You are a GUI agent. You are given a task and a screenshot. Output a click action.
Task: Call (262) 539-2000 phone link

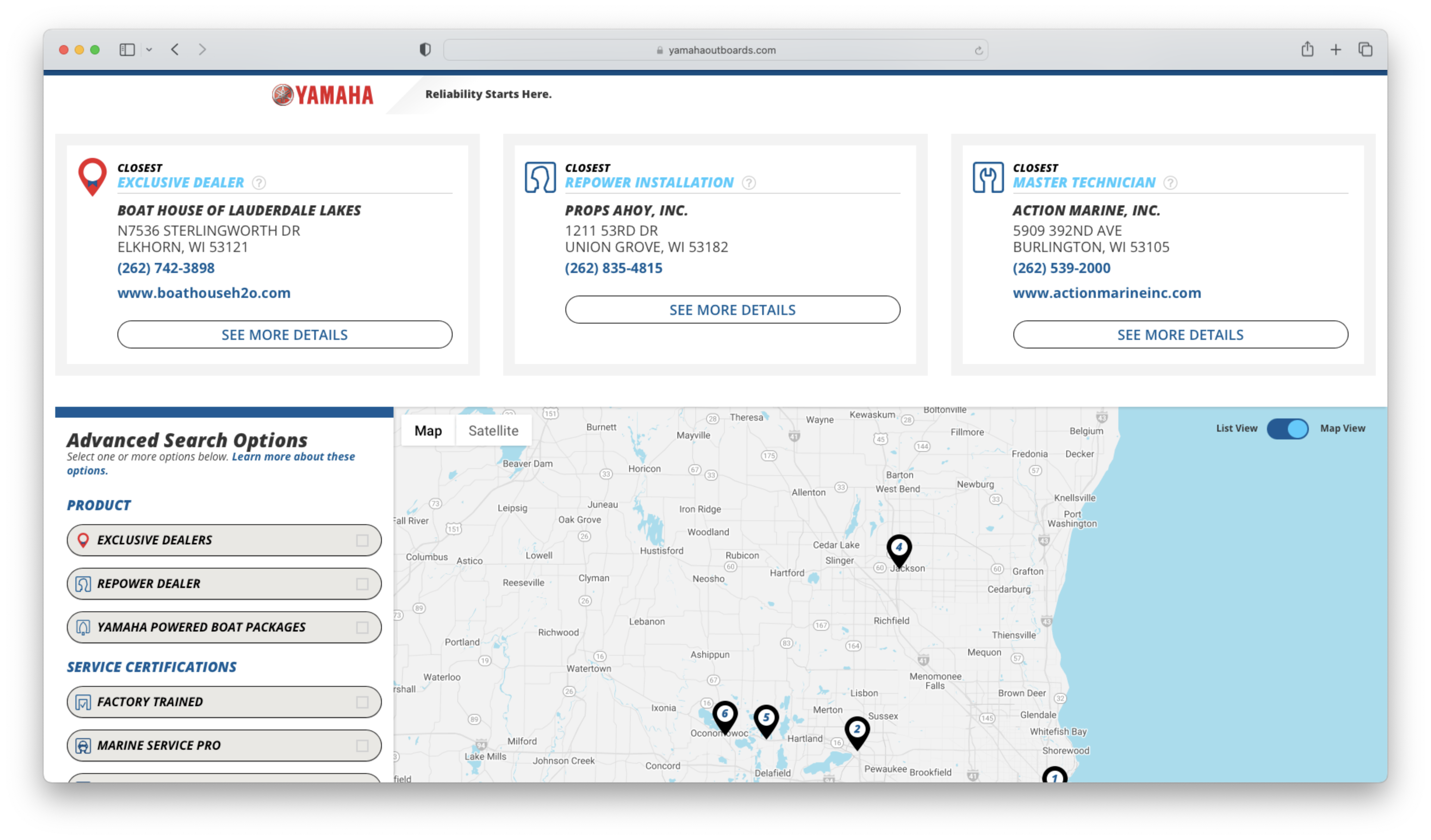pos(1061,268)
